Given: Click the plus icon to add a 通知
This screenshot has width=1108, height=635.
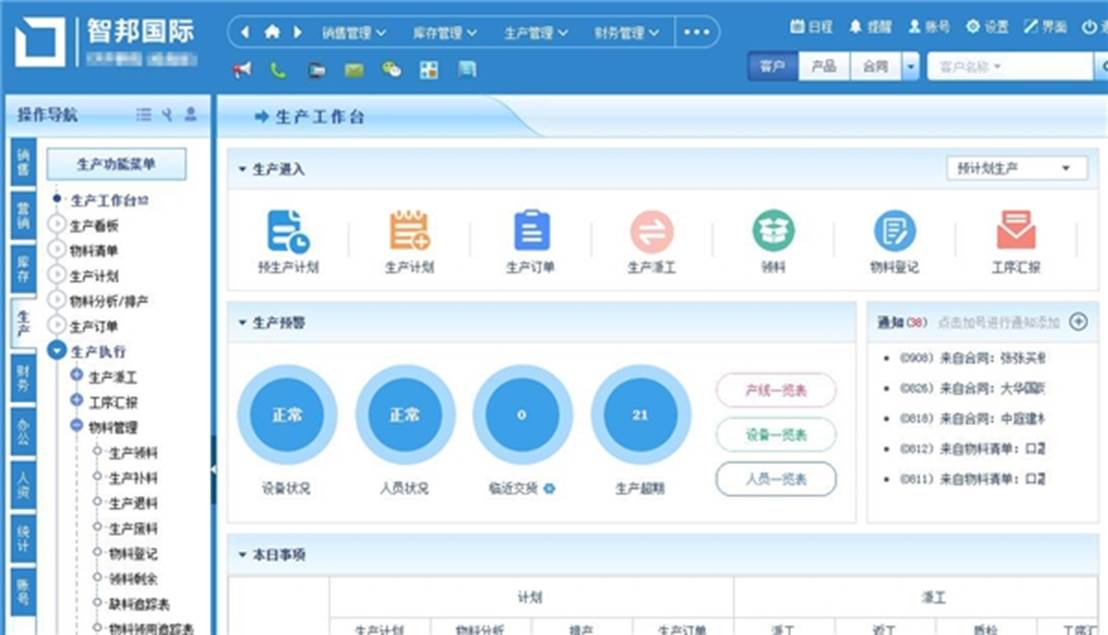Looking at the screenshot, I should (1078, 322).
